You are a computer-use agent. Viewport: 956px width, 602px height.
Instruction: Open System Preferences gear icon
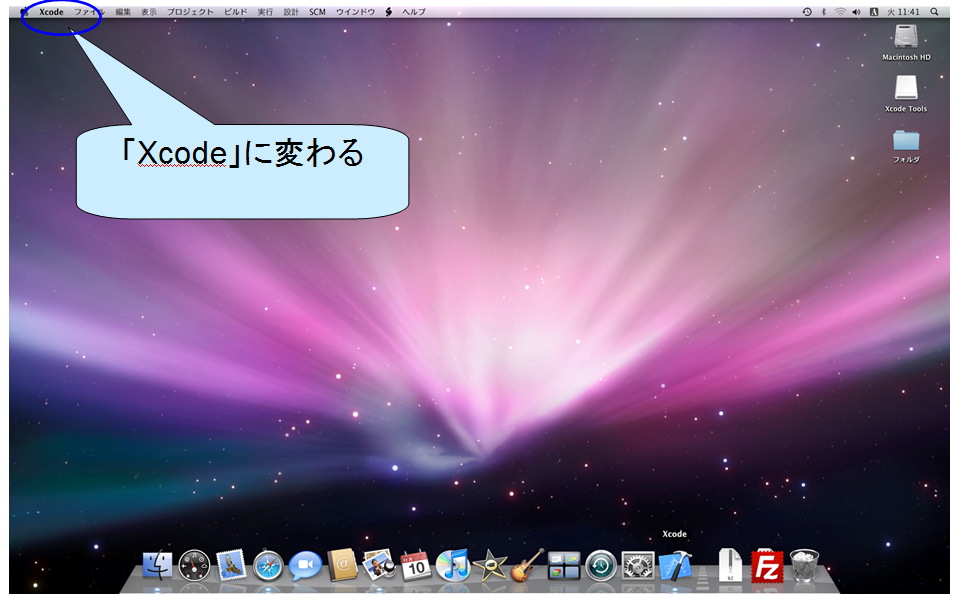[638, 566]
